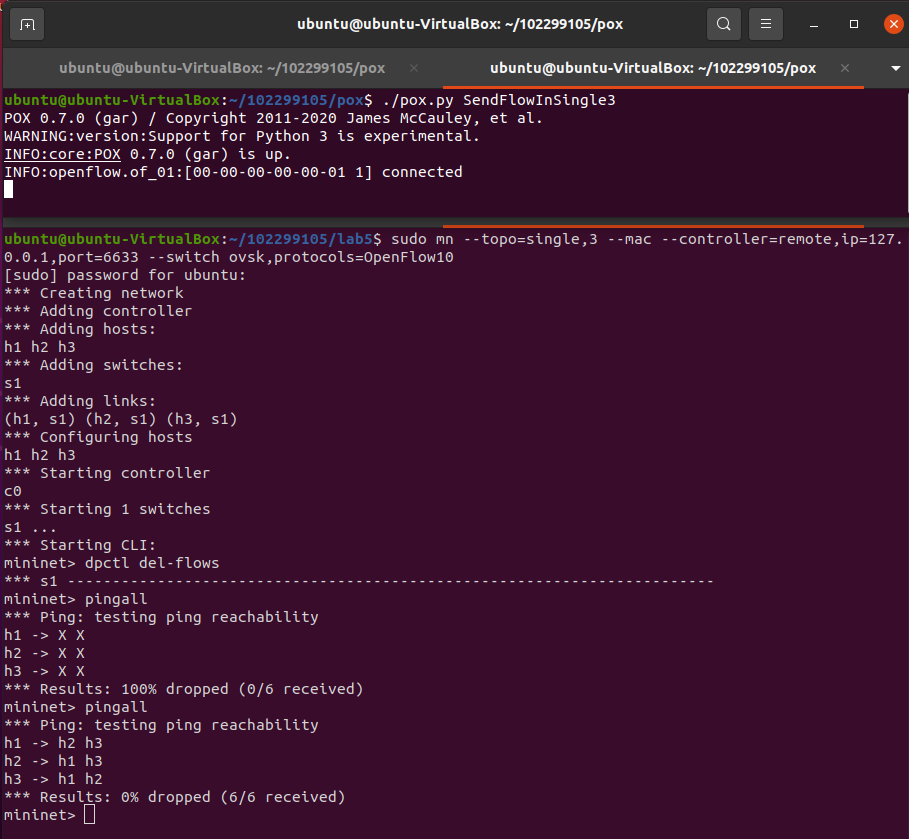Click the '[00-00-00-00-00-01 1] connected' line
Image resolution: width=909 pixels, height=839 pixels.
(x=233, y=172)
